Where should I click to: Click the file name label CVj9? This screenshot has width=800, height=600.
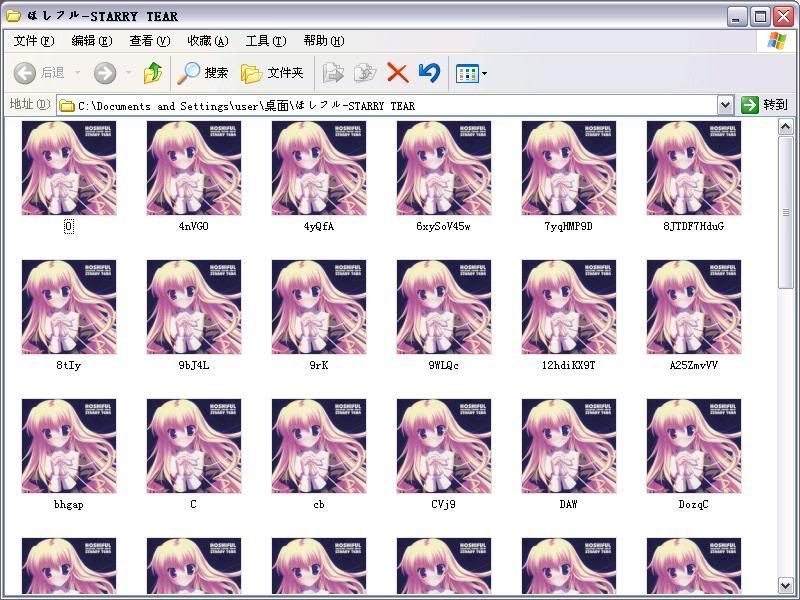[x=444, y=505]
